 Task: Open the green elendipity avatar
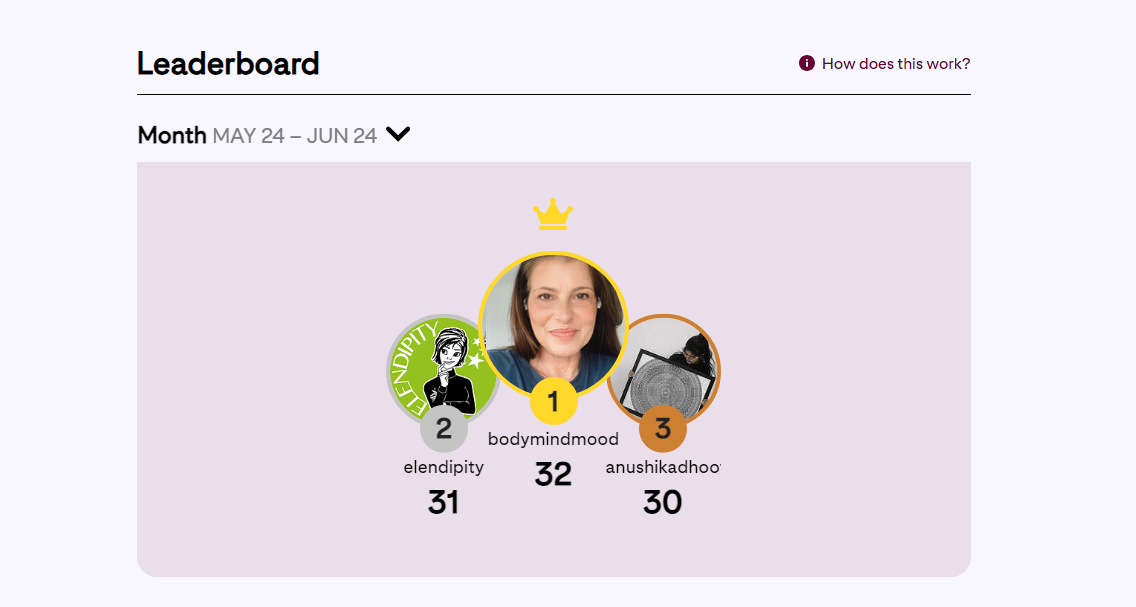440,366
